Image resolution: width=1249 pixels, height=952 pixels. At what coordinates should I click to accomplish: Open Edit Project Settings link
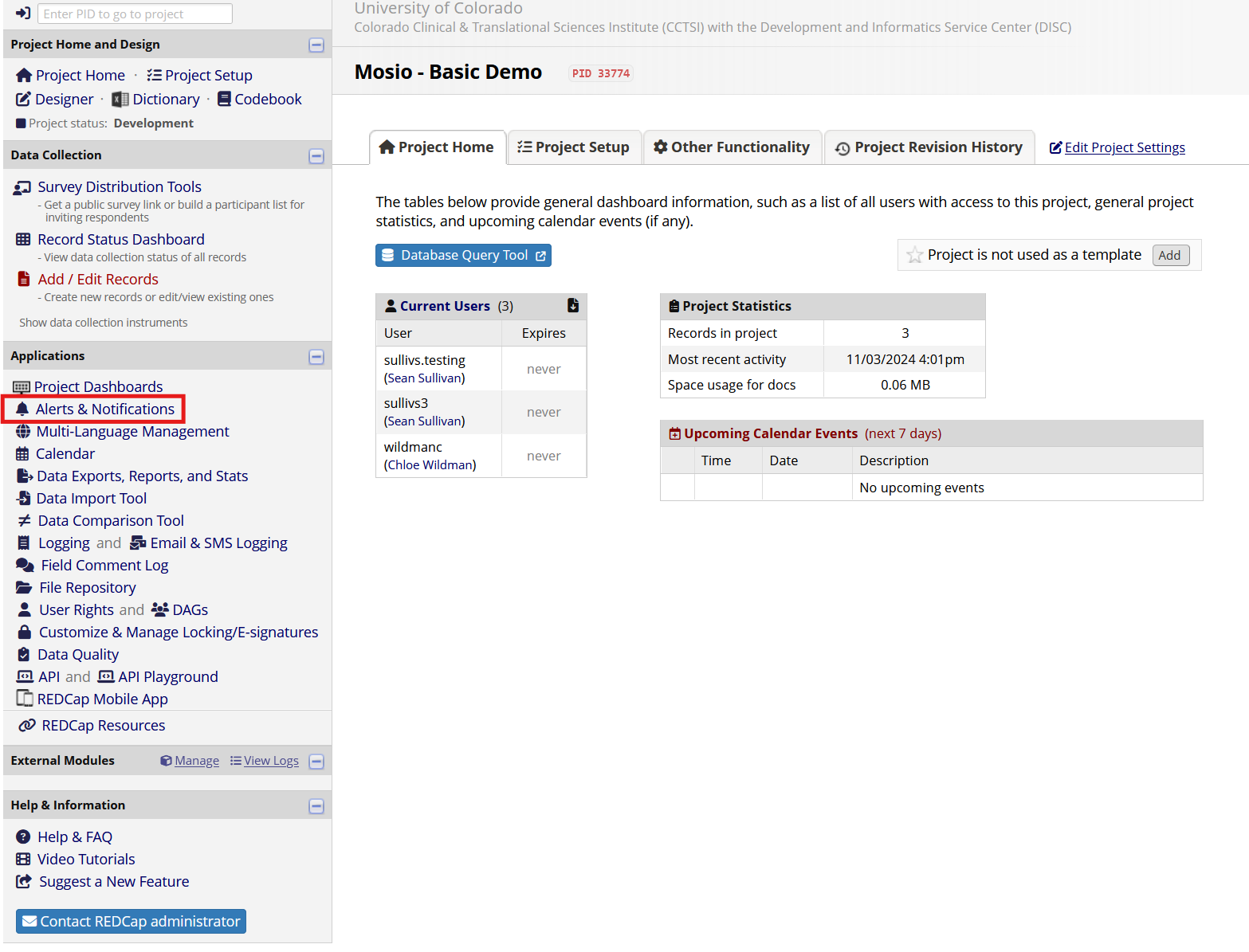[1117, 147]
